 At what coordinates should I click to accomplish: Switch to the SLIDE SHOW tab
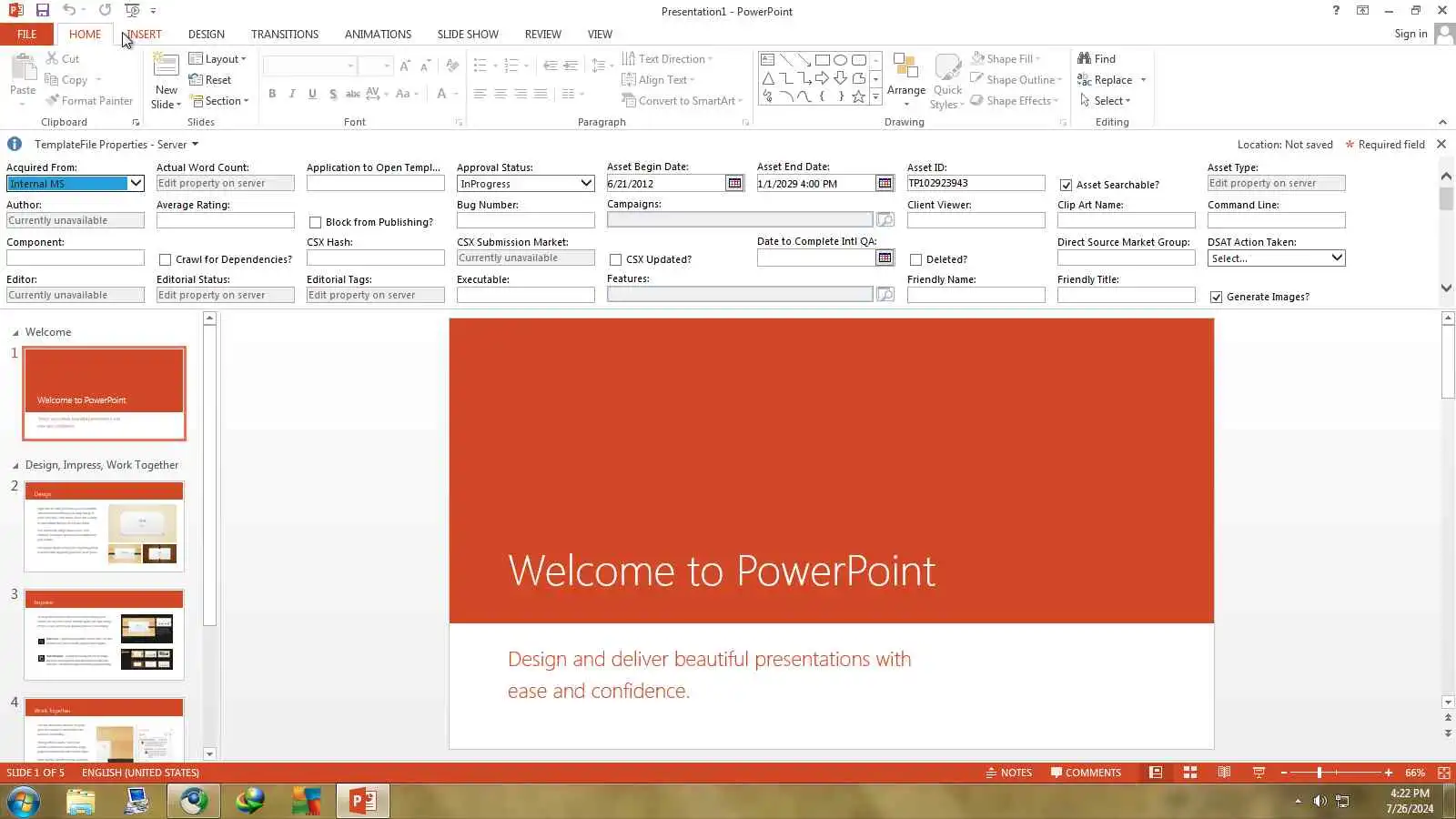468,34
